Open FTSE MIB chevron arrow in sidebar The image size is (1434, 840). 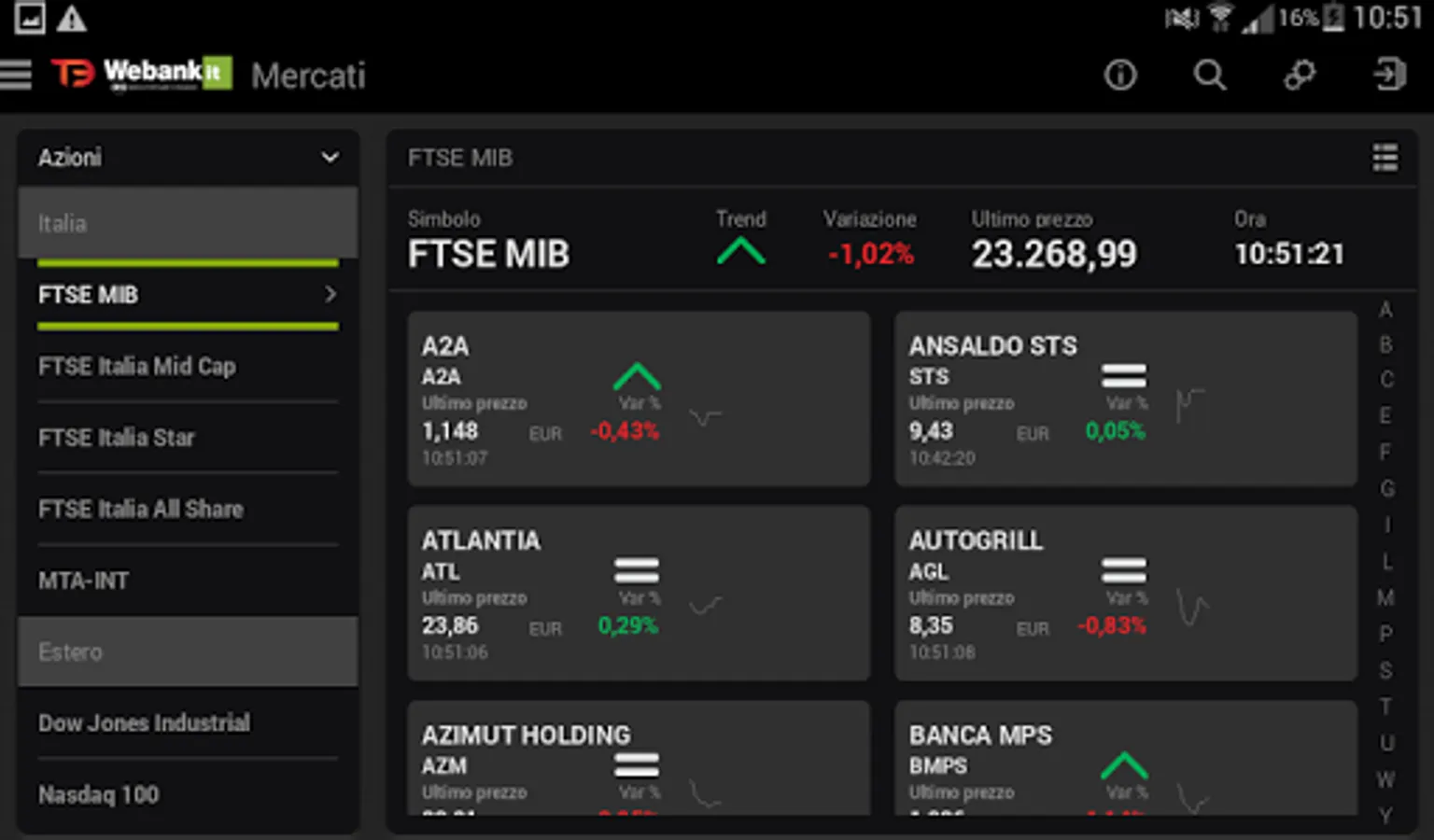[x=330, y=295]
